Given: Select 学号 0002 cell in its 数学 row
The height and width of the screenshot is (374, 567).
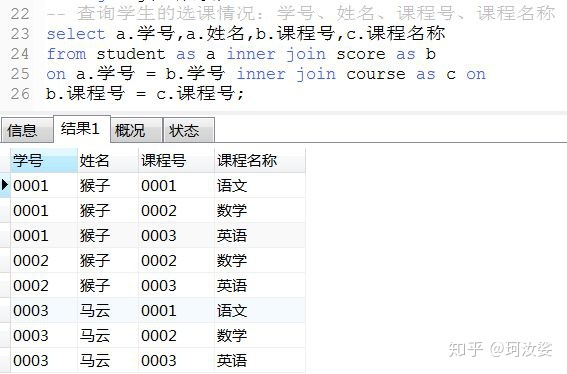Looking at the screenshot, I should pos(44,260).
